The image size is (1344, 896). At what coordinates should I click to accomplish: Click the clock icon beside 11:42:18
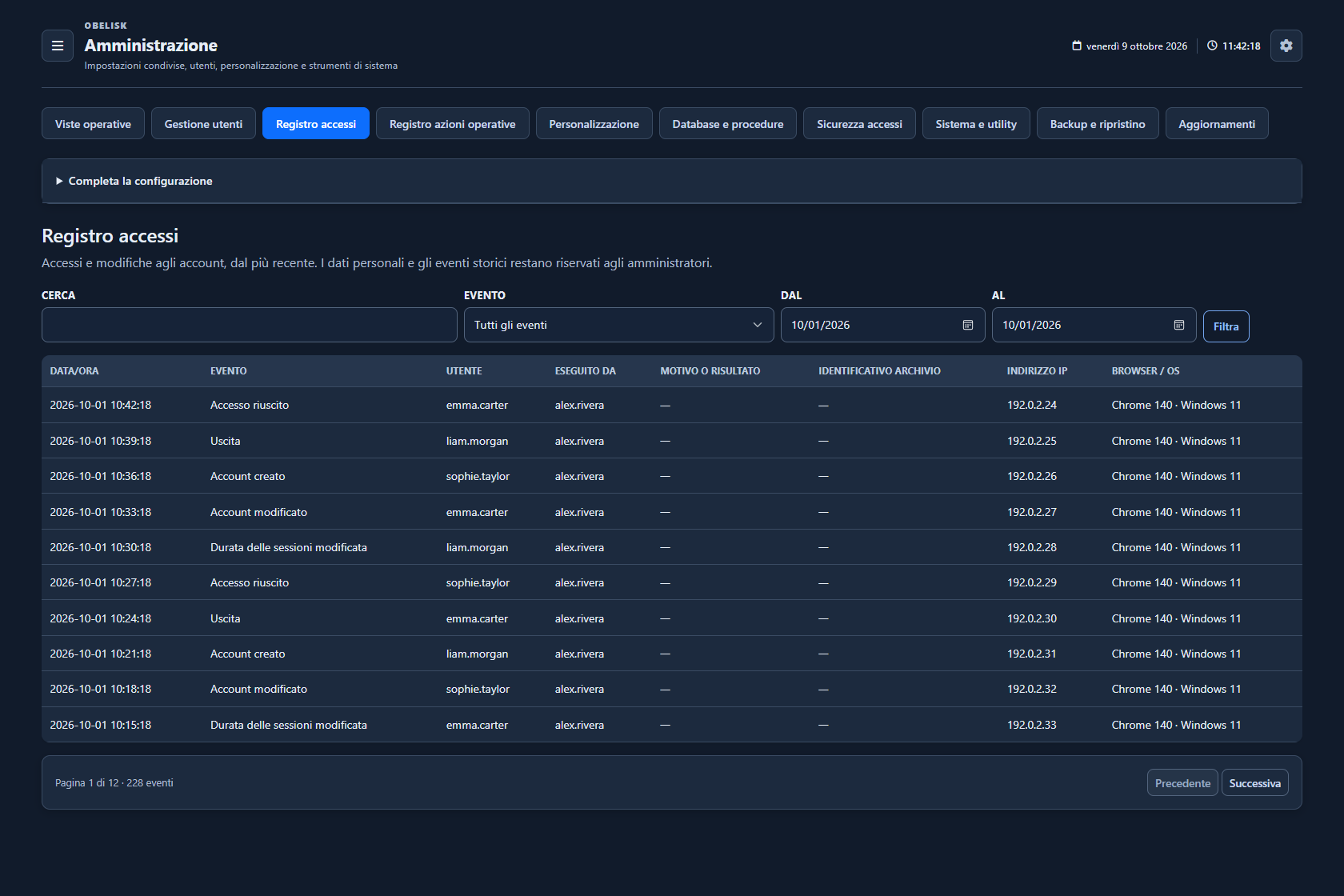pos(1212,46)
